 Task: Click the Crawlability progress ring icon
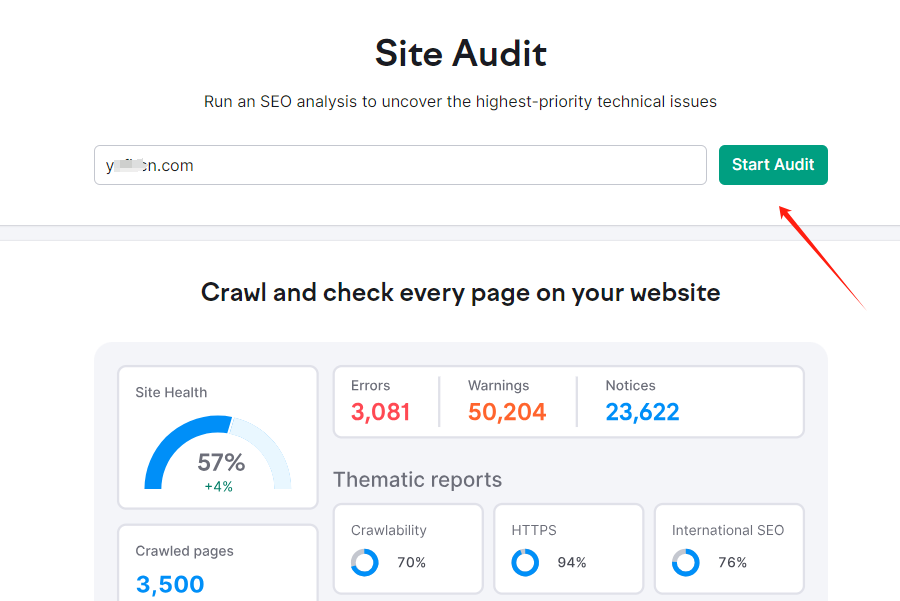(x=364, y=563)
